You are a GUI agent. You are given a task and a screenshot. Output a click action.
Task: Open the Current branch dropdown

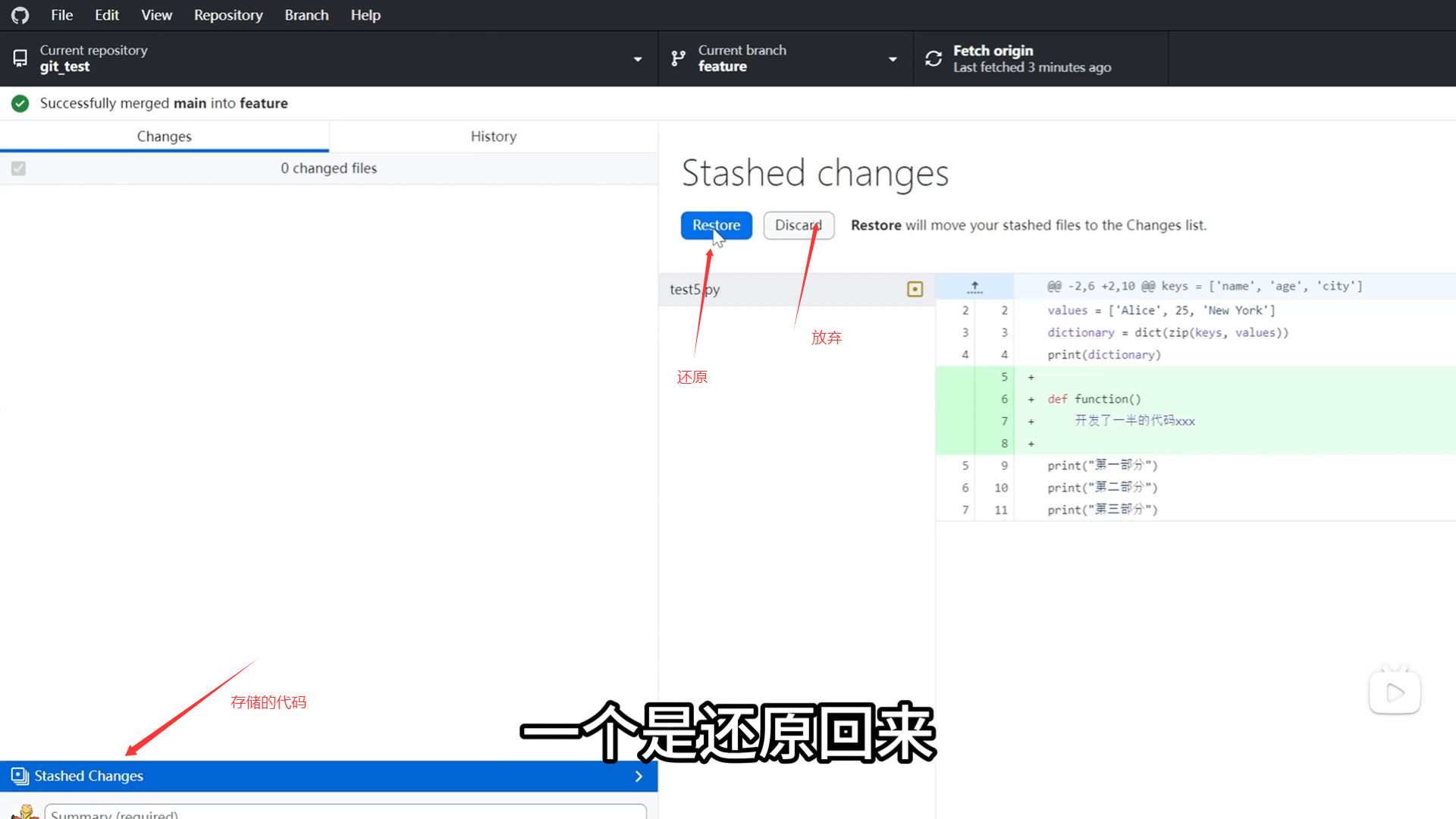pos(892,58)
